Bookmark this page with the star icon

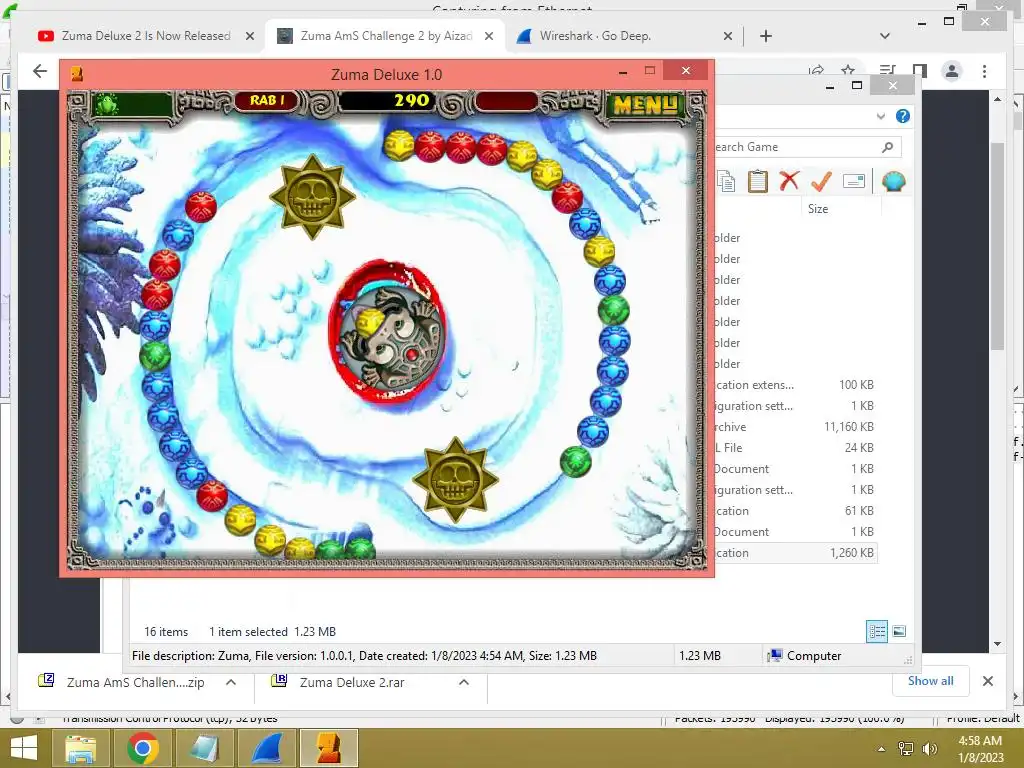point(848,71)
